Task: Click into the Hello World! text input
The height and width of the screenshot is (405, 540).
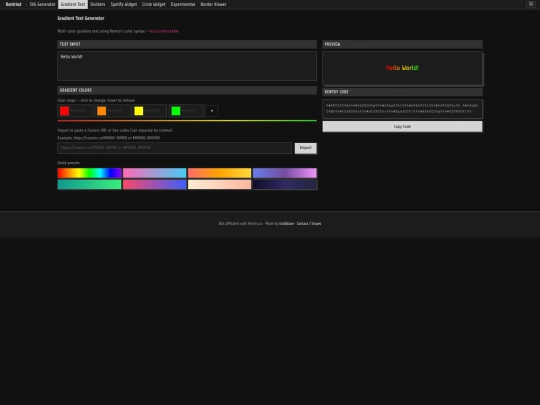Action: 187,66
